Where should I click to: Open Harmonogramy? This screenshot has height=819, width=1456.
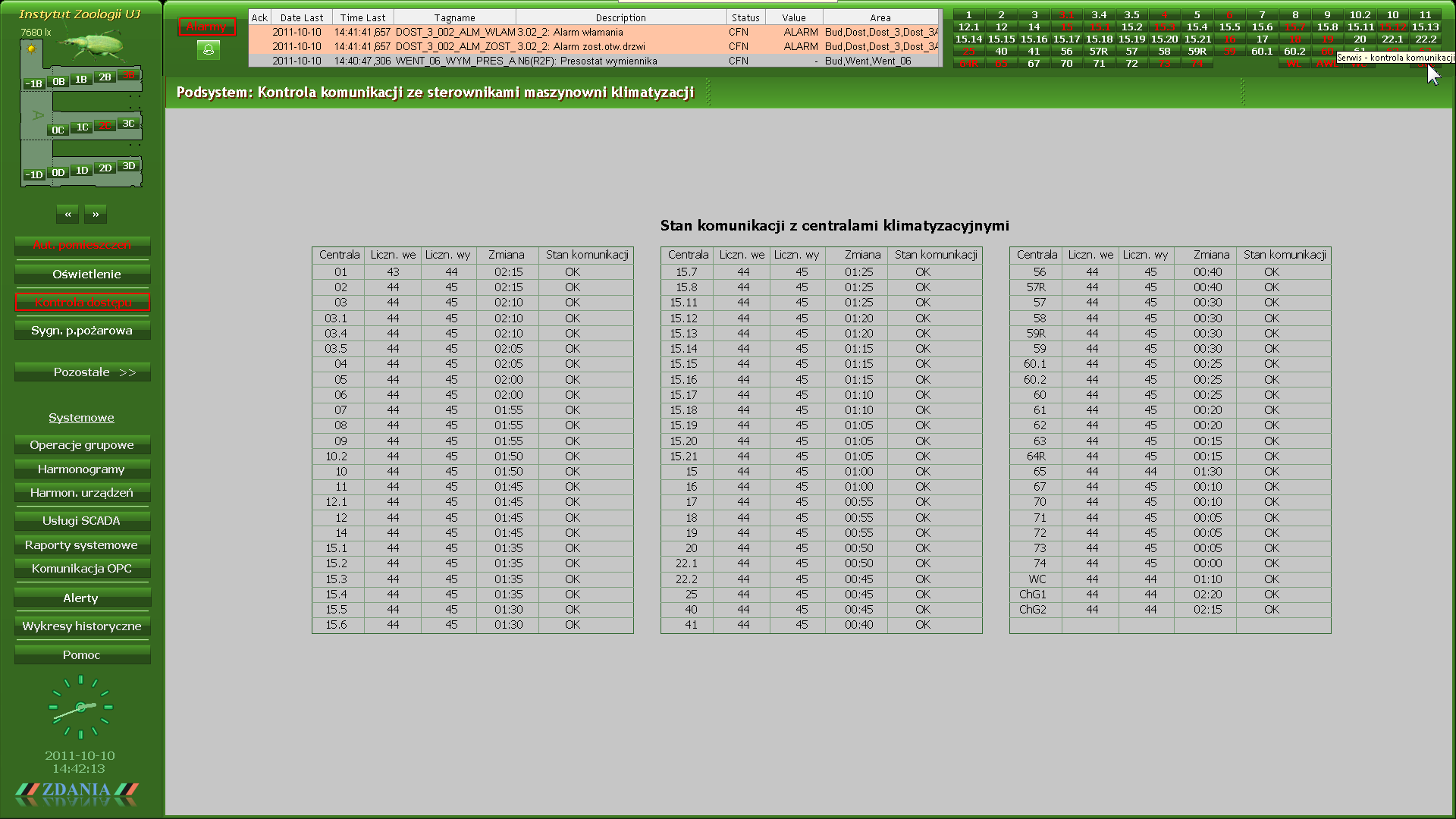tap(82, 469)
